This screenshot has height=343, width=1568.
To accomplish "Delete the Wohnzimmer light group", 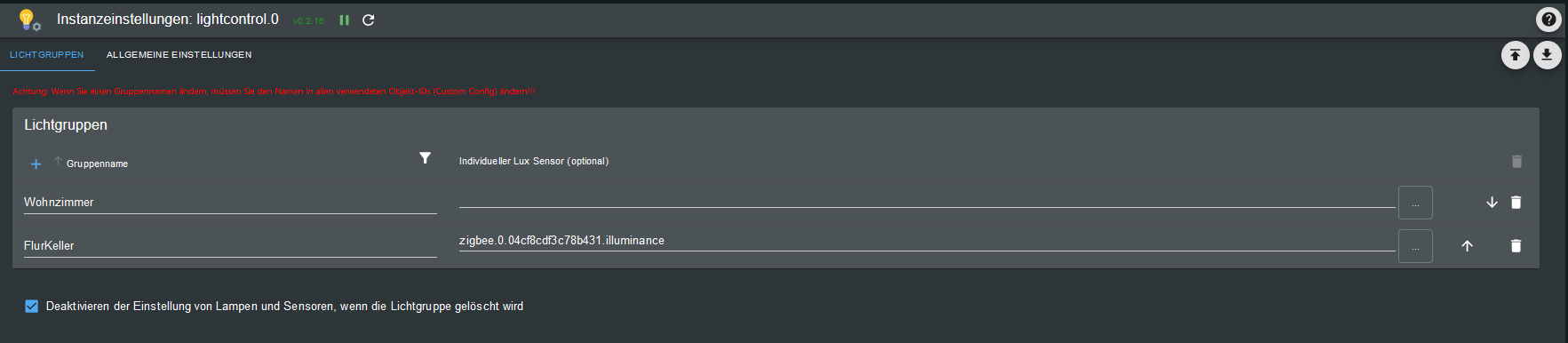I will click(1516, 203).
